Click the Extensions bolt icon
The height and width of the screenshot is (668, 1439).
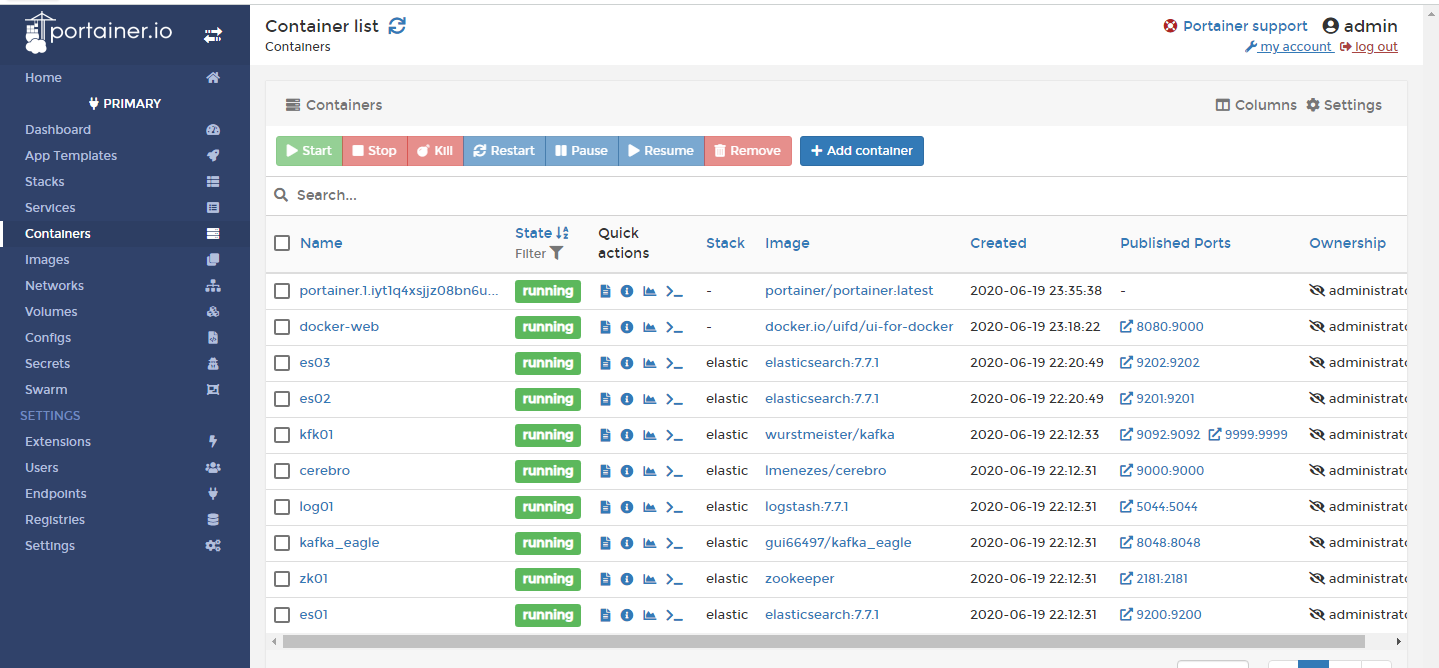213,442
